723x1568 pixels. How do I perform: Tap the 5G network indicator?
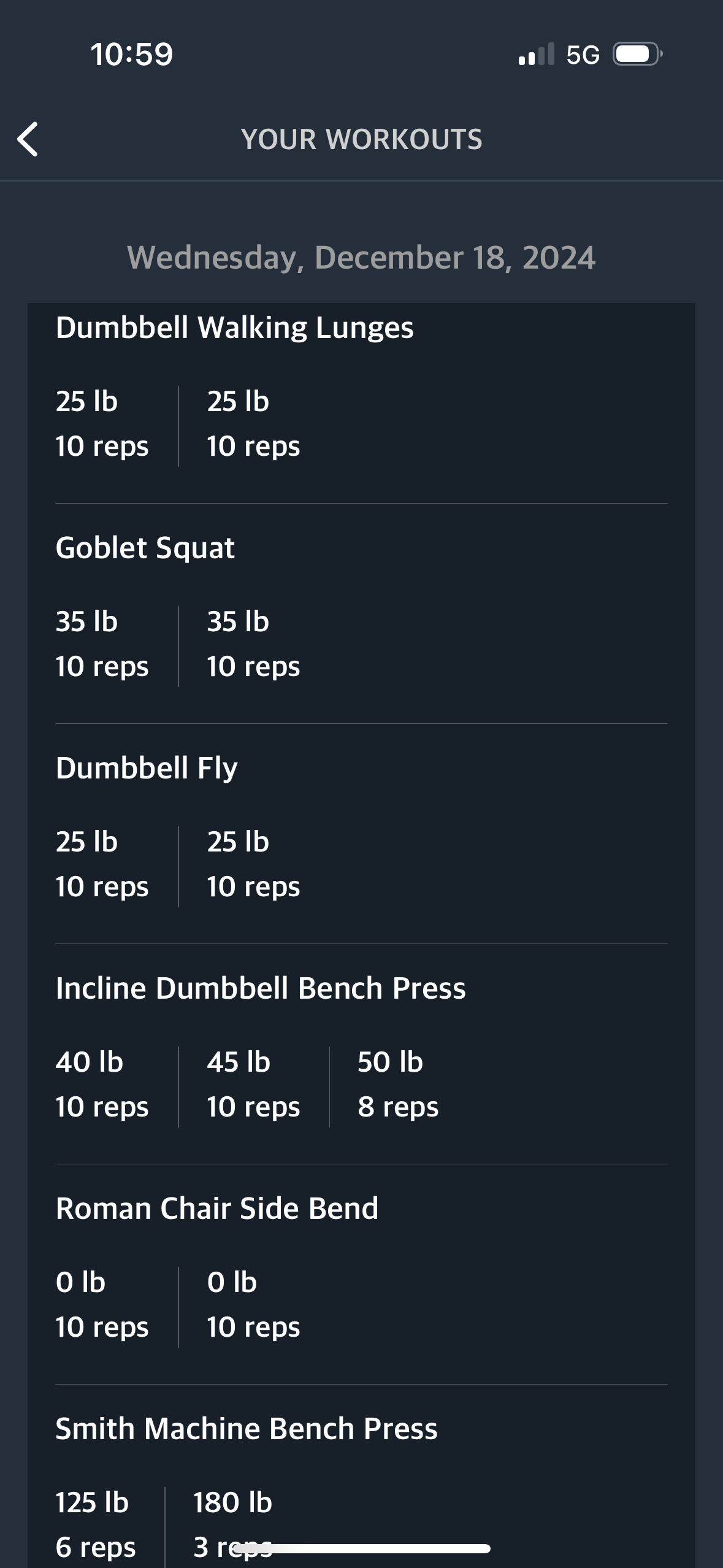pos(583,55)
